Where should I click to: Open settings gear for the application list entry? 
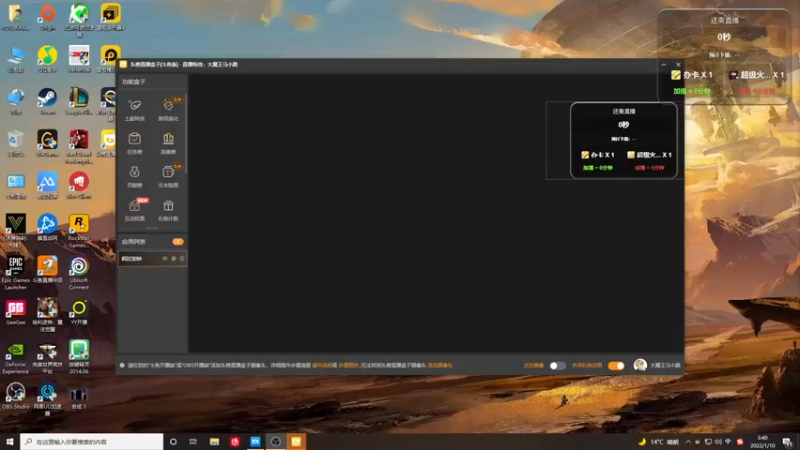pyautogui.click(x=173, y=259)
